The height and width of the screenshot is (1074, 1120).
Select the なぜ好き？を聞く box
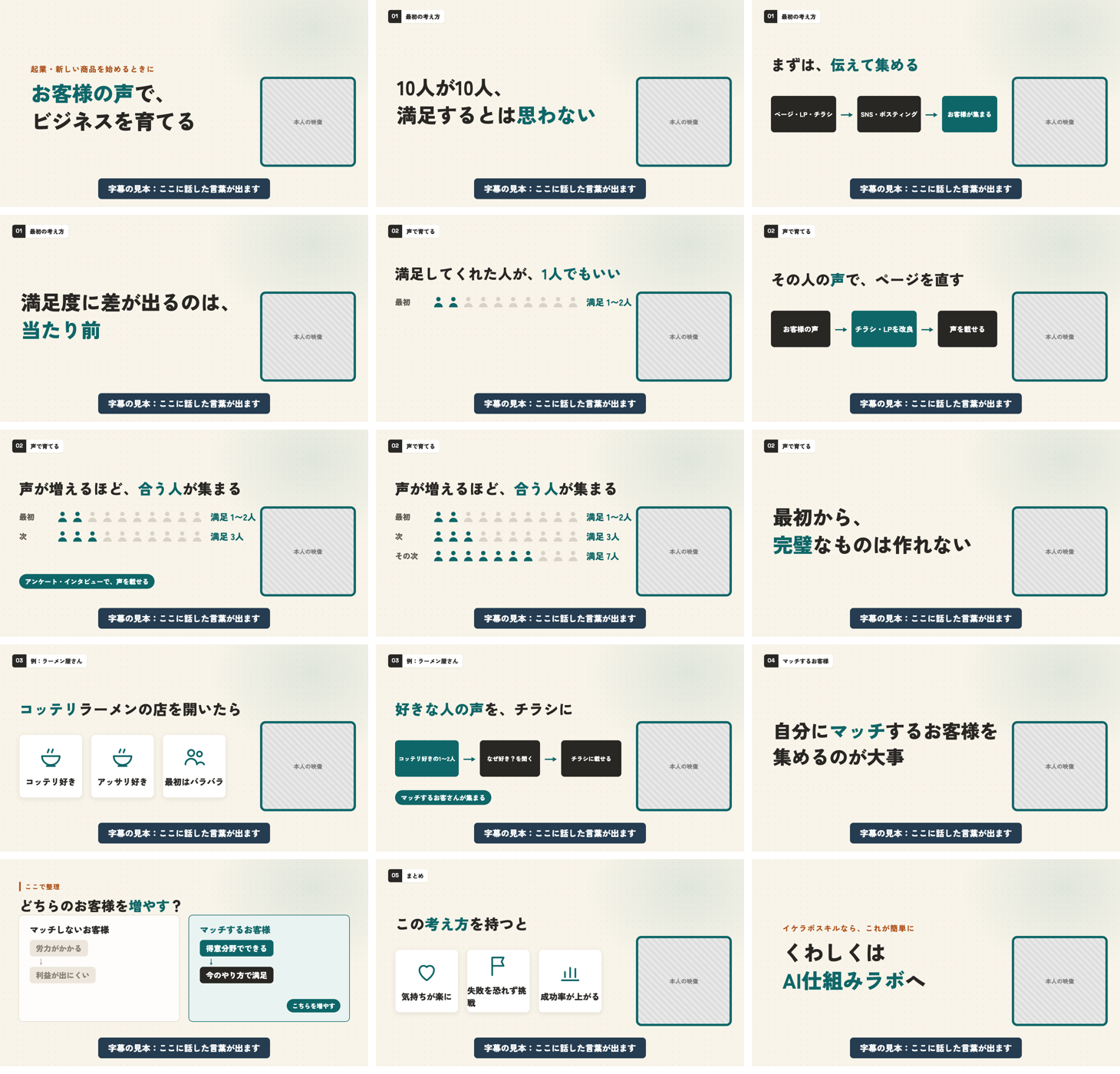tap(509, 759)
